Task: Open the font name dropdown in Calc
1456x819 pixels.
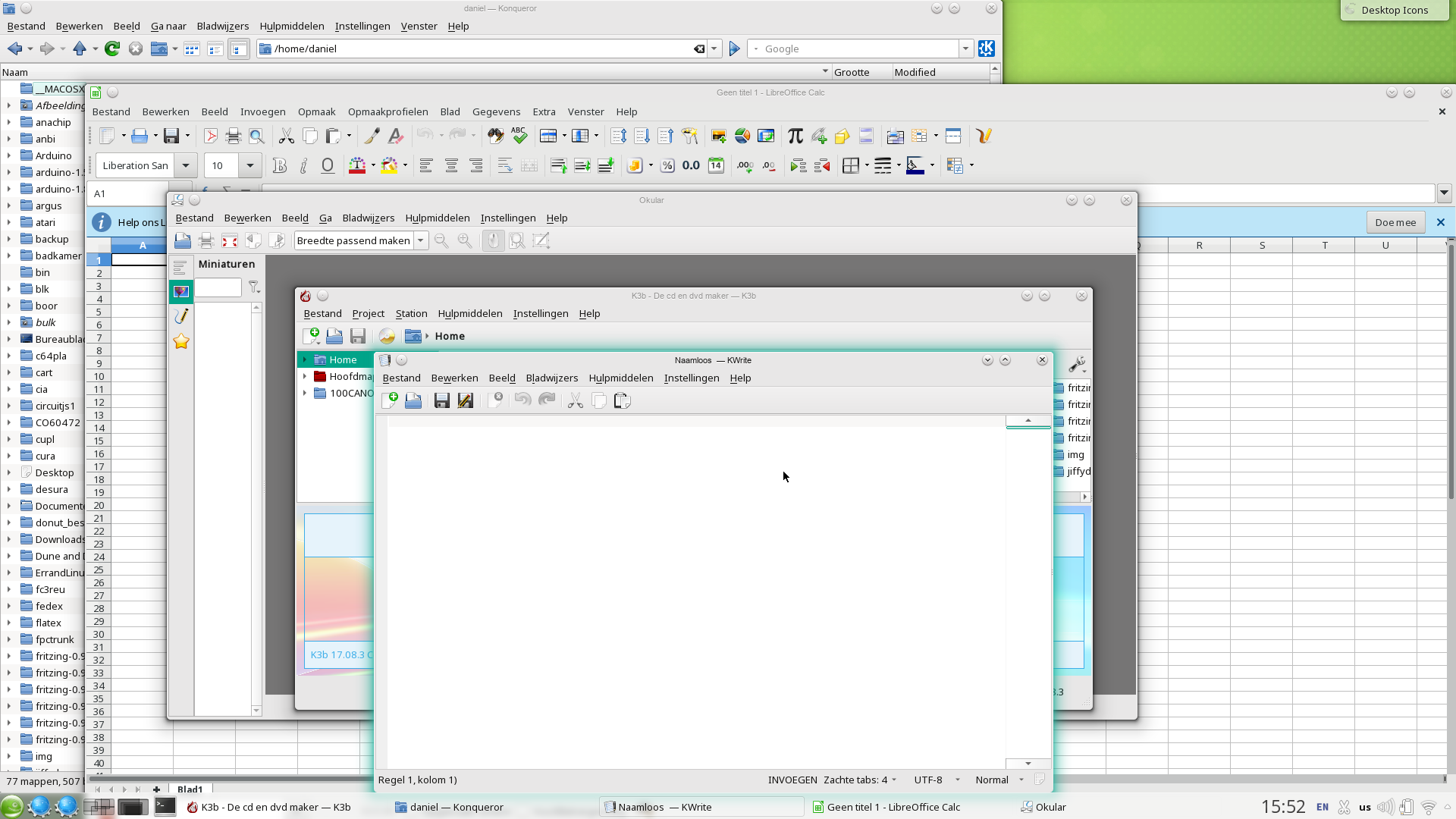Action: [185, 165]
